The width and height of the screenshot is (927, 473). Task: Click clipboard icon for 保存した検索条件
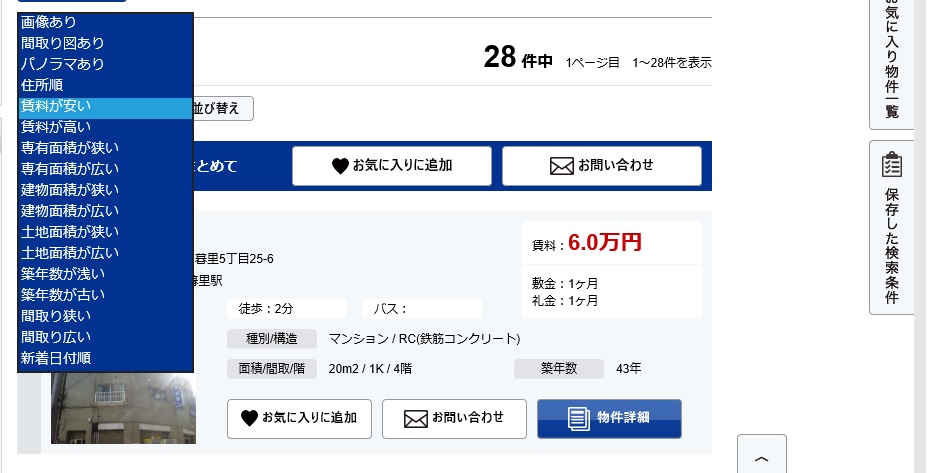click(892, 164)
